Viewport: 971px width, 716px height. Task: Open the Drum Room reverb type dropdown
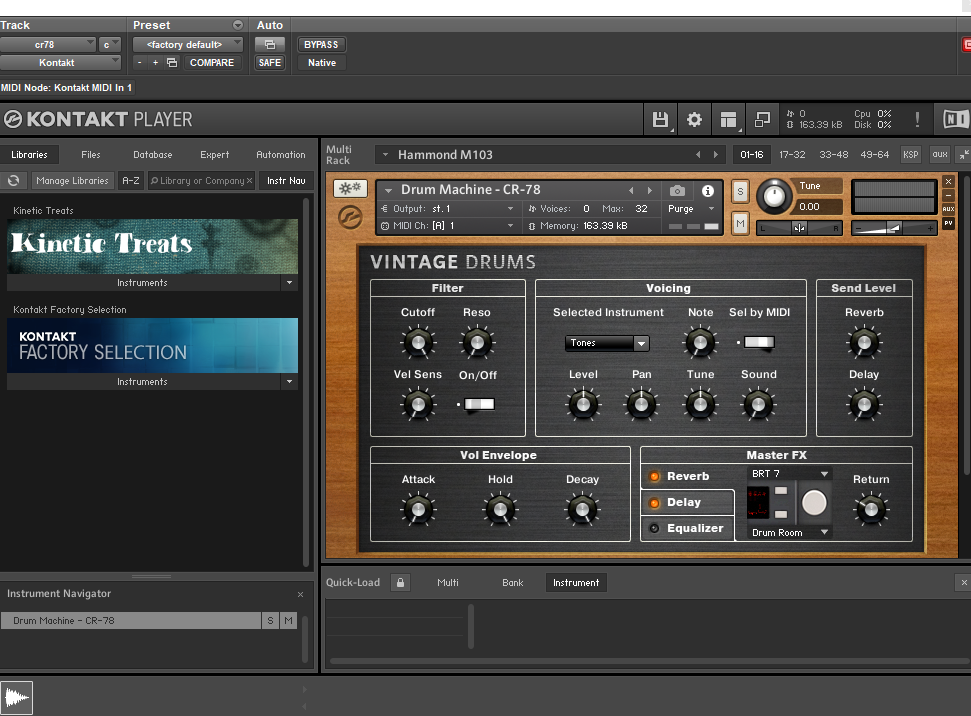(x=790, y=533)
